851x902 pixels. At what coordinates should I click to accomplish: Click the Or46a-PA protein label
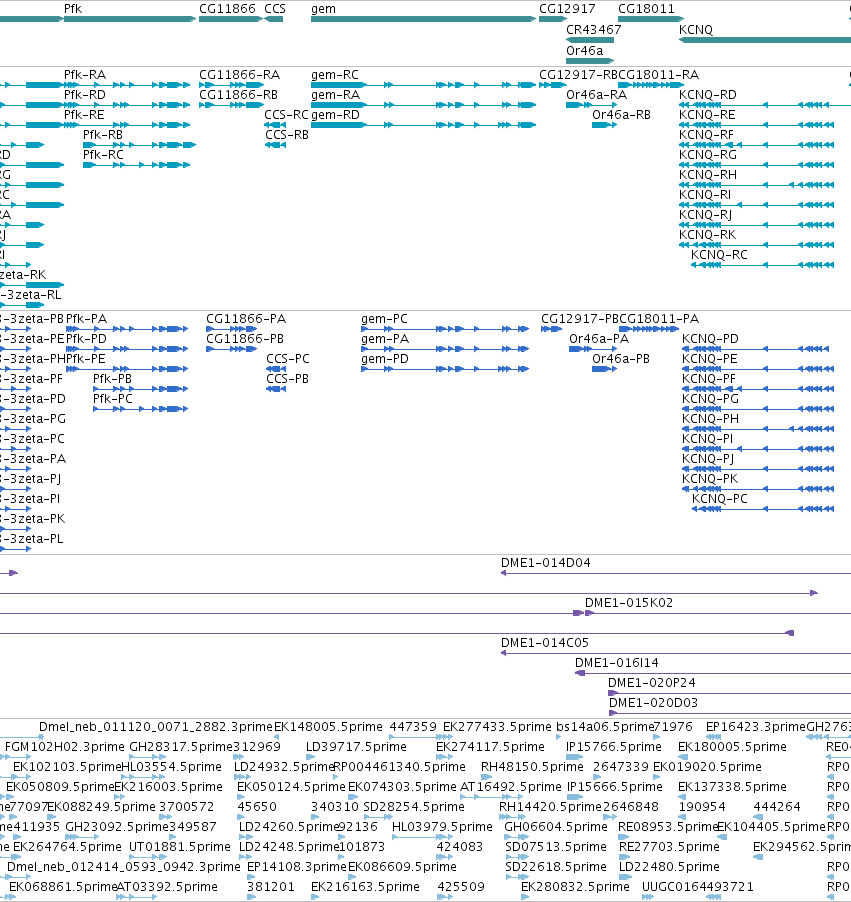pyautogui.click(x=599, y=339)
